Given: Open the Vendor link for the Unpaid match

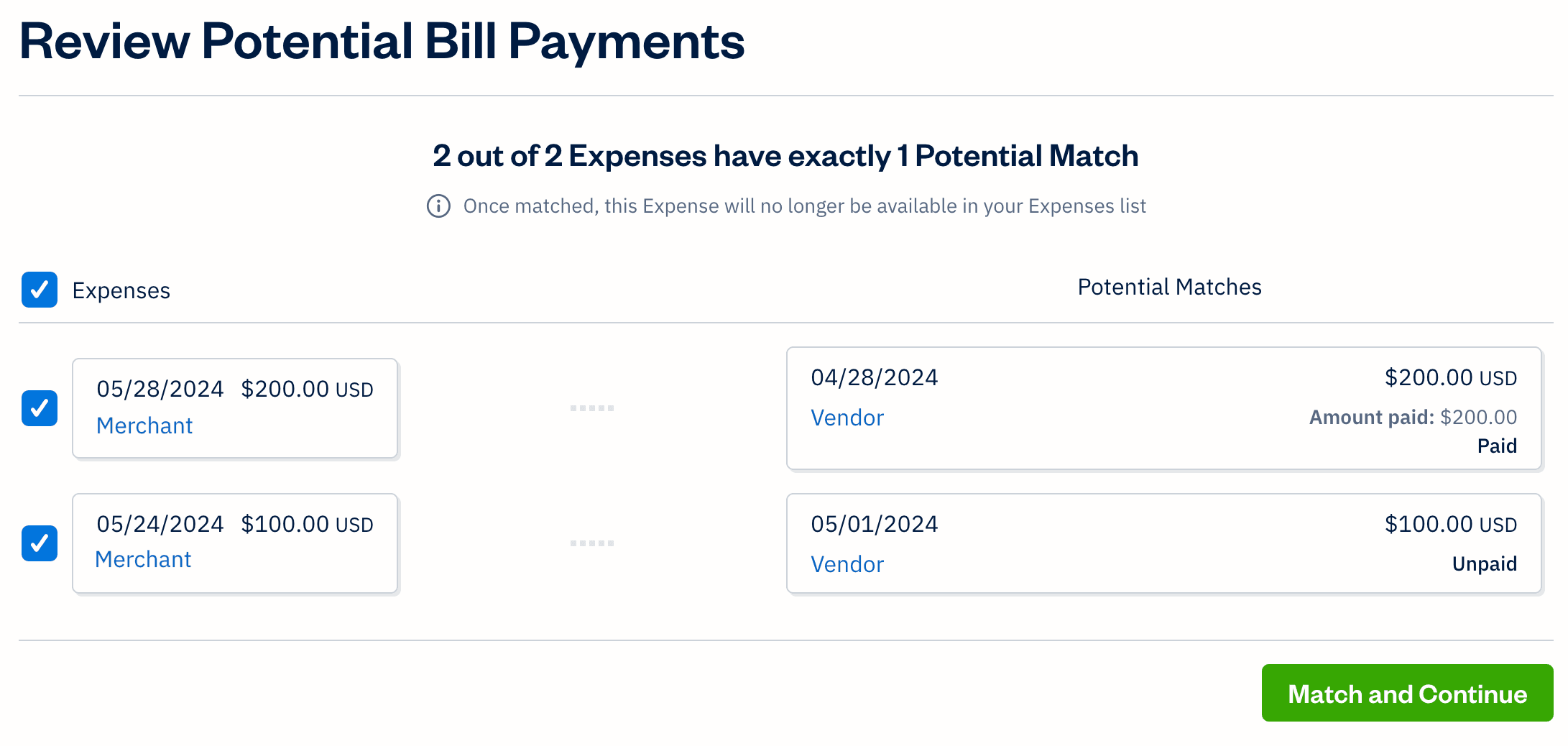Looking at the screenshot, I should (848, 564).
